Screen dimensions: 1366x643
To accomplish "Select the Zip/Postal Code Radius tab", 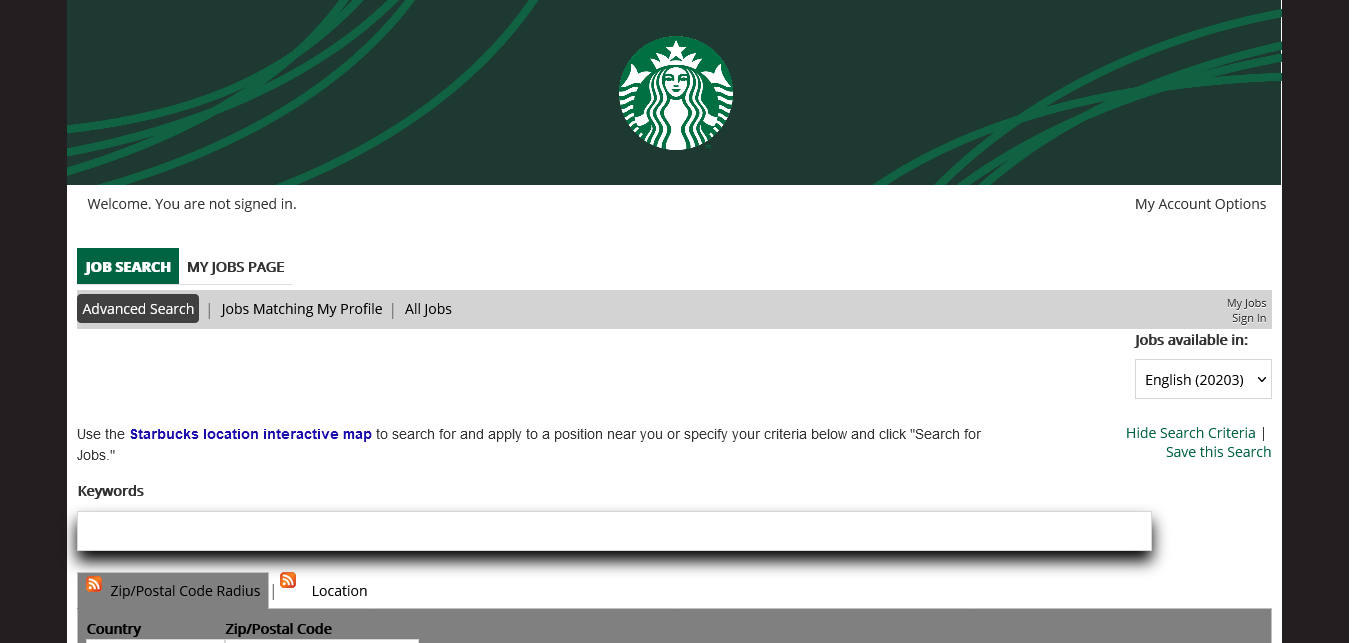I will point(185,591).
